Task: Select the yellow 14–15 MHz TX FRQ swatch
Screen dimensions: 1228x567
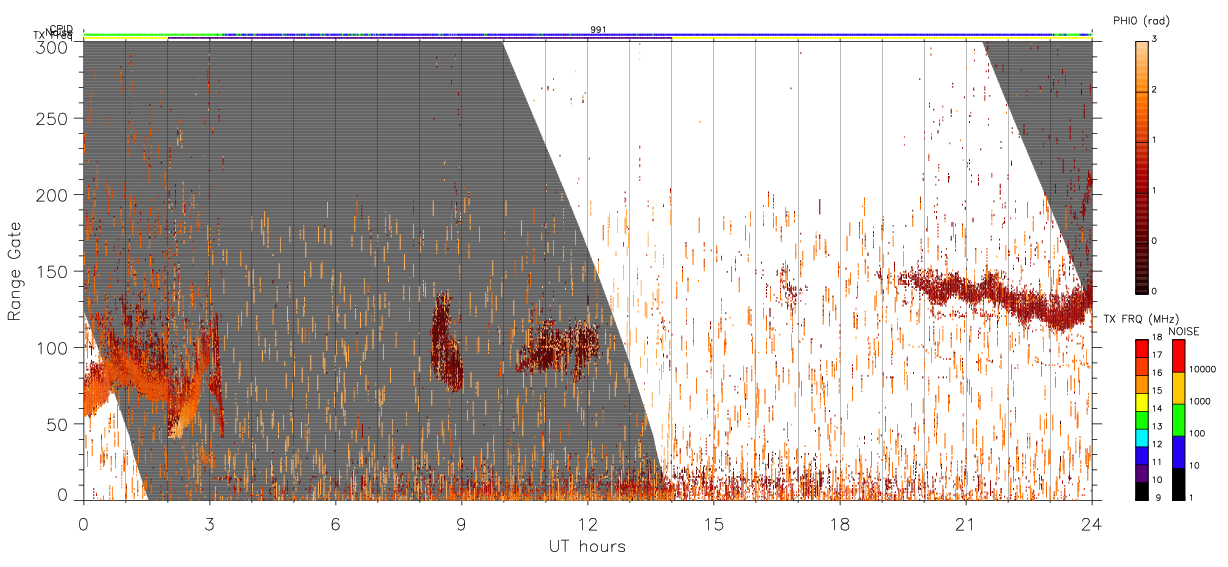Action: pyautogui.click(x=1141, y=402)
